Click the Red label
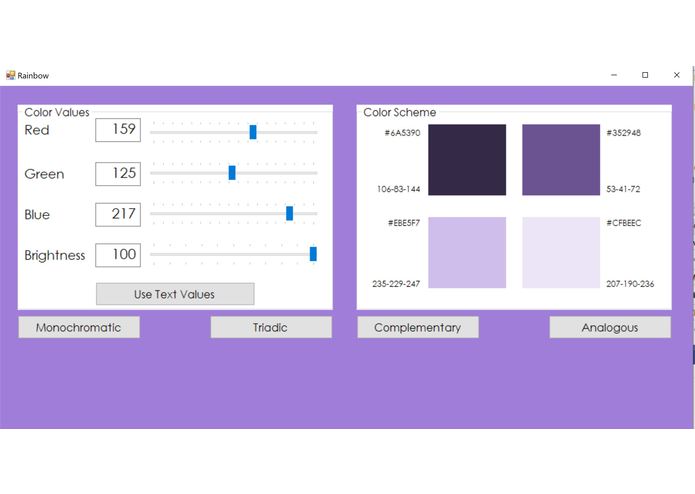 (37, 130)
